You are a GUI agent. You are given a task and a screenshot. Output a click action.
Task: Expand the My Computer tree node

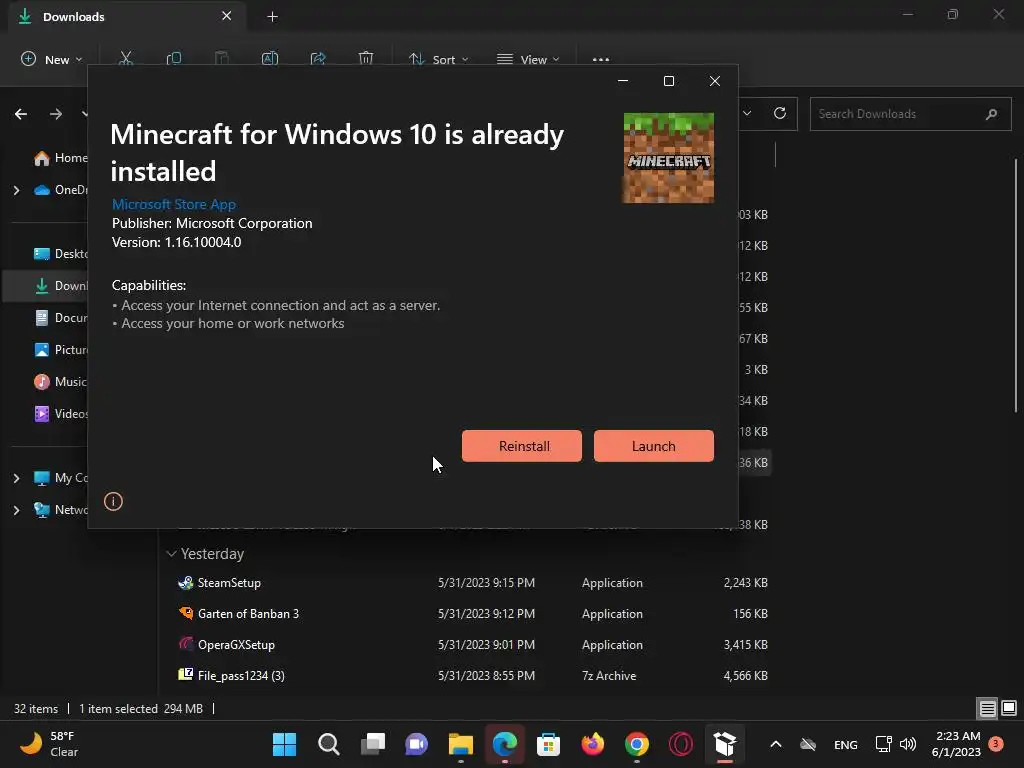click(x=16, y=478)
